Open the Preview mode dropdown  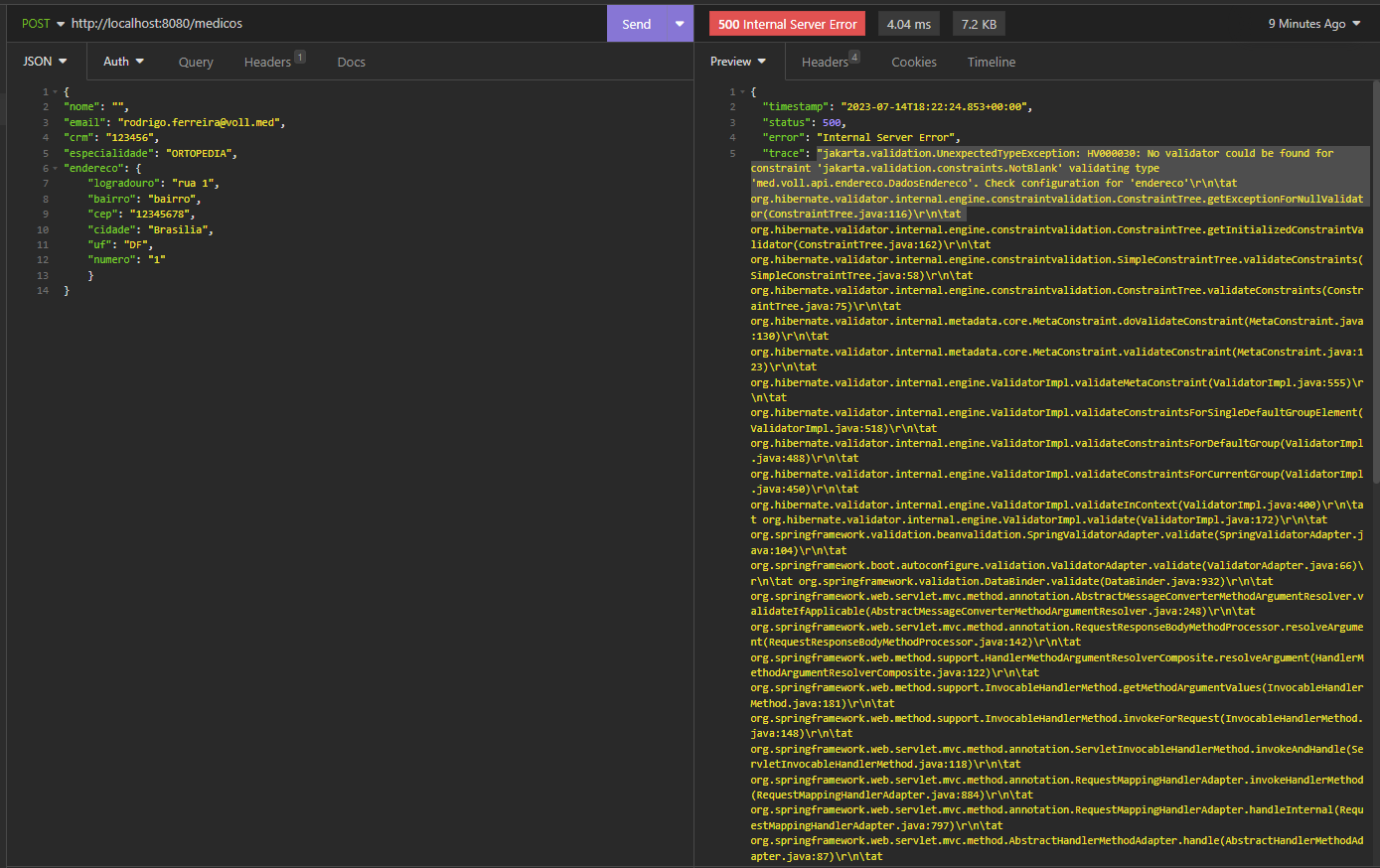(738, 62)
